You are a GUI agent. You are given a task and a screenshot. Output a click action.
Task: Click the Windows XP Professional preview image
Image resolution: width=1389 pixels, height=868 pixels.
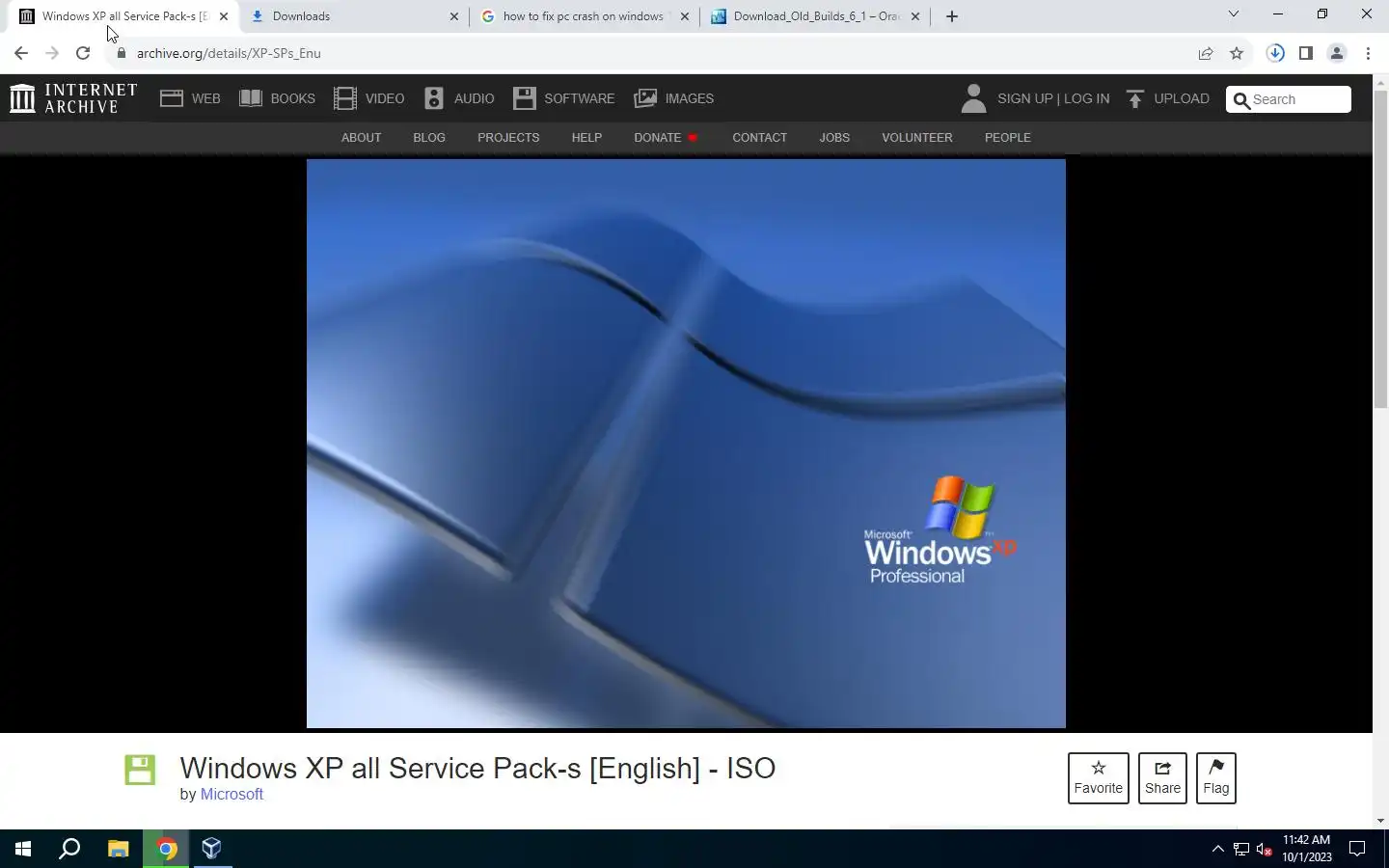[x=686, y=444]
